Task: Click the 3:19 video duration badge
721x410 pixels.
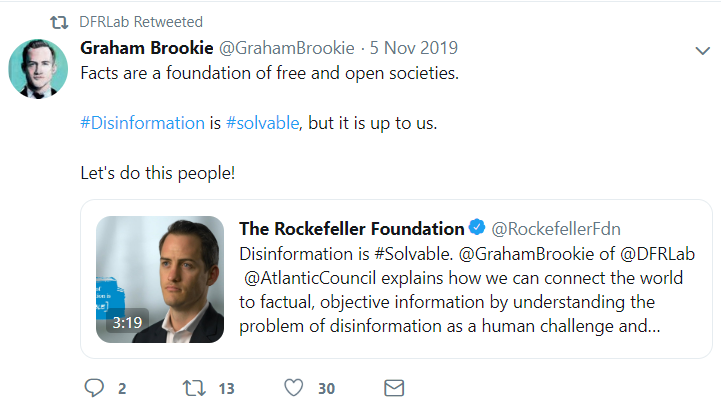Action: click(x=127, y=323)
